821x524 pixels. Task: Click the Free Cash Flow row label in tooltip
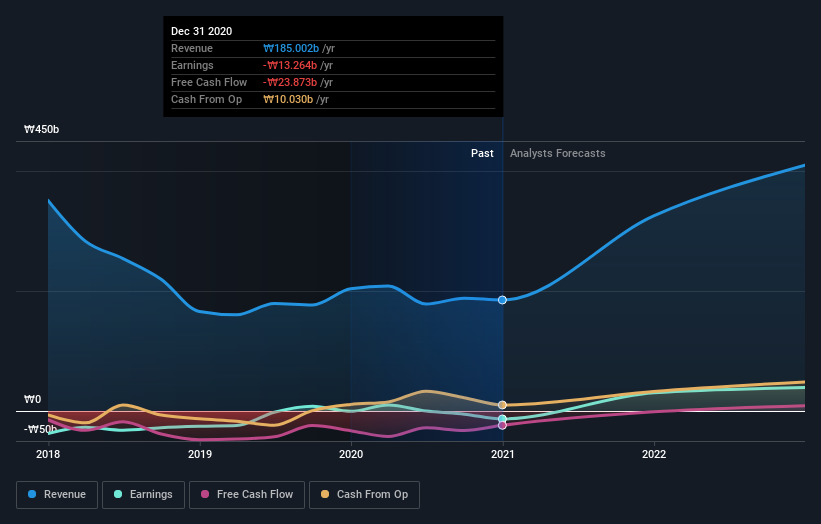pyautogui.click(x=209, y=82)
